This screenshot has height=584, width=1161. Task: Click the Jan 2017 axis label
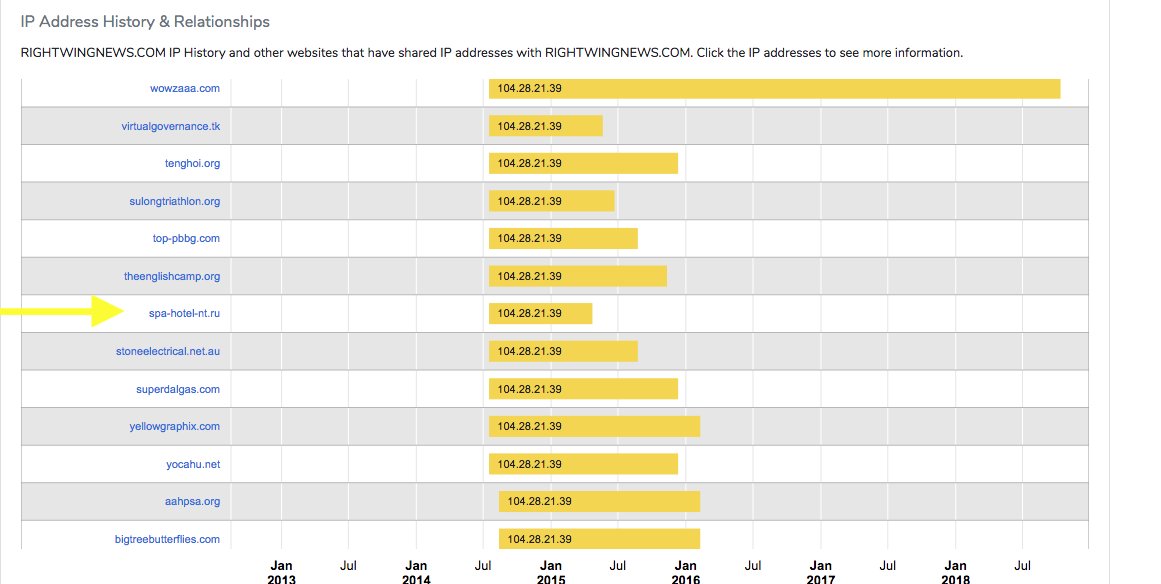820,572
